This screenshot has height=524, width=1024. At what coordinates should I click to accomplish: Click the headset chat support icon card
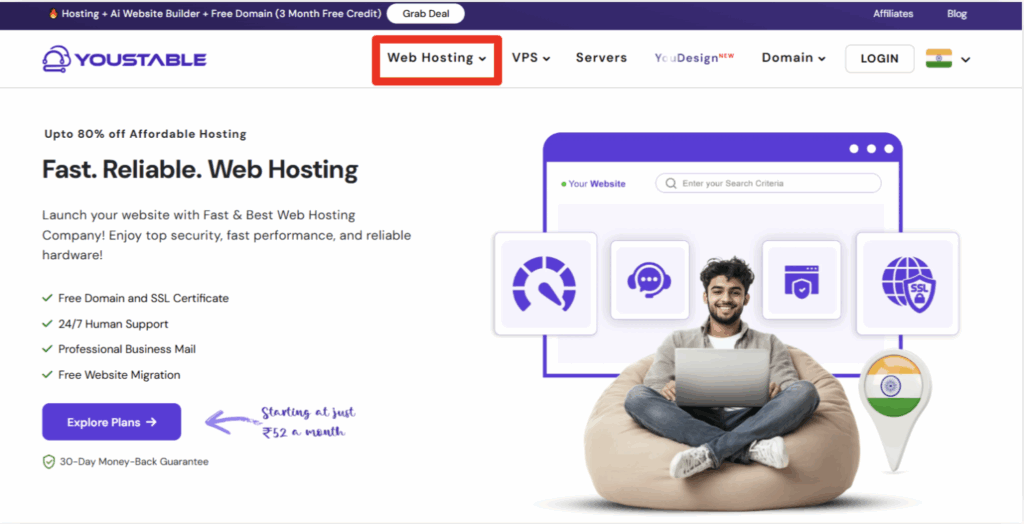650,280
